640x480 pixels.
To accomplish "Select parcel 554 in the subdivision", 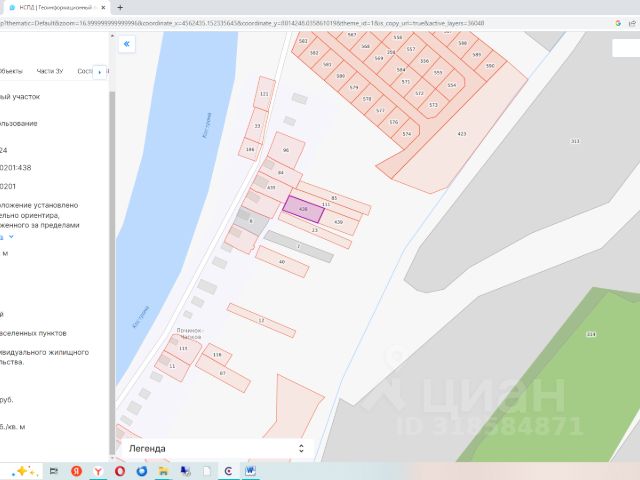I will 451,85.
